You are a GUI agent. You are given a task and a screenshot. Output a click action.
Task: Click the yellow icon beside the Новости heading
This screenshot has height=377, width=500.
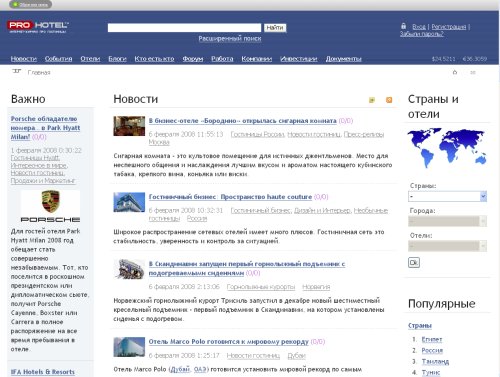[372, 100]
